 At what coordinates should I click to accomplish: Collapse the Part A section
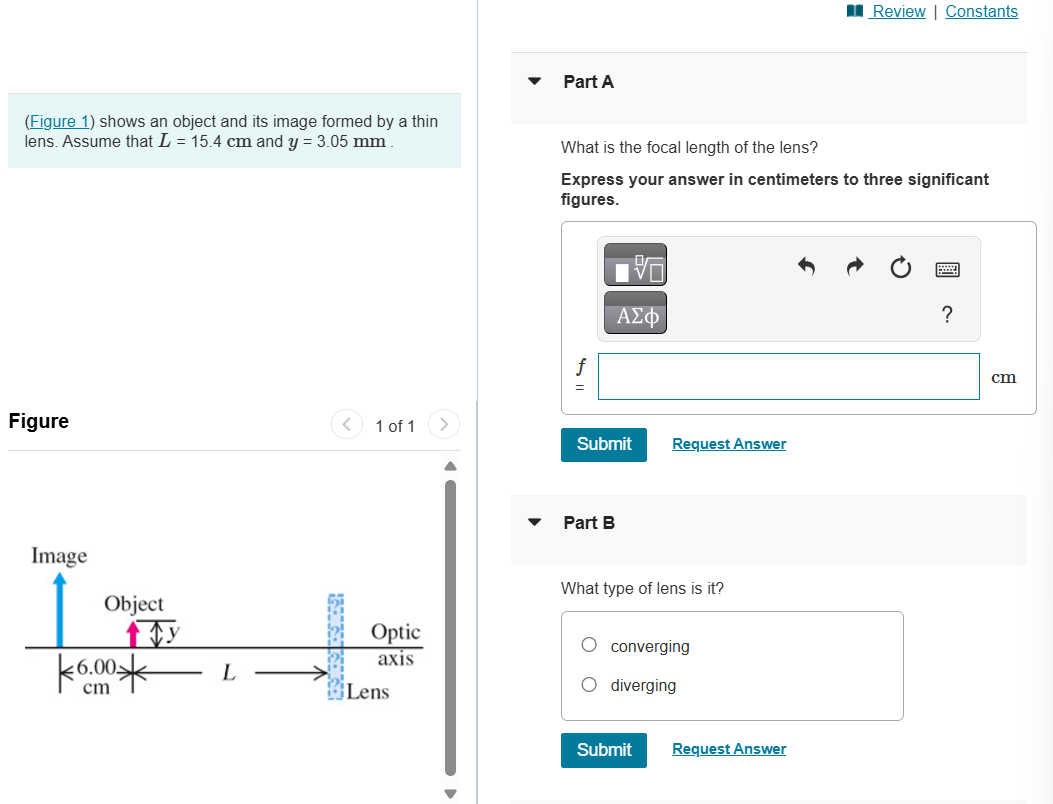[534, 82]
